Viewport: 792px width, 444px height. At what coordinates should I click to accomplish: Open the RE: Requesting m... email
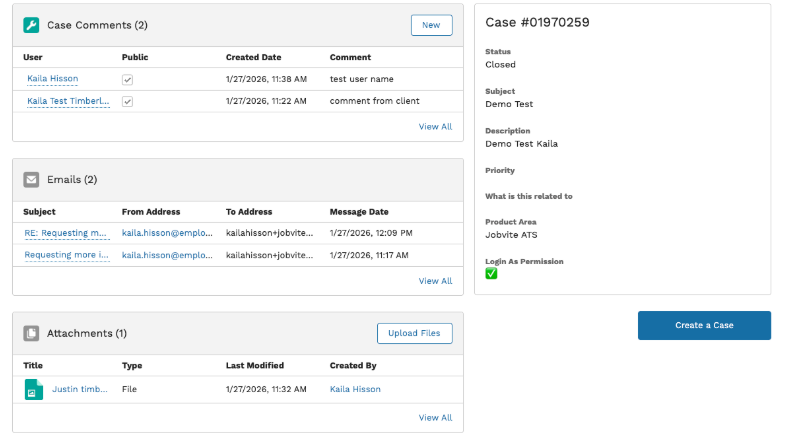click(66, 233)
